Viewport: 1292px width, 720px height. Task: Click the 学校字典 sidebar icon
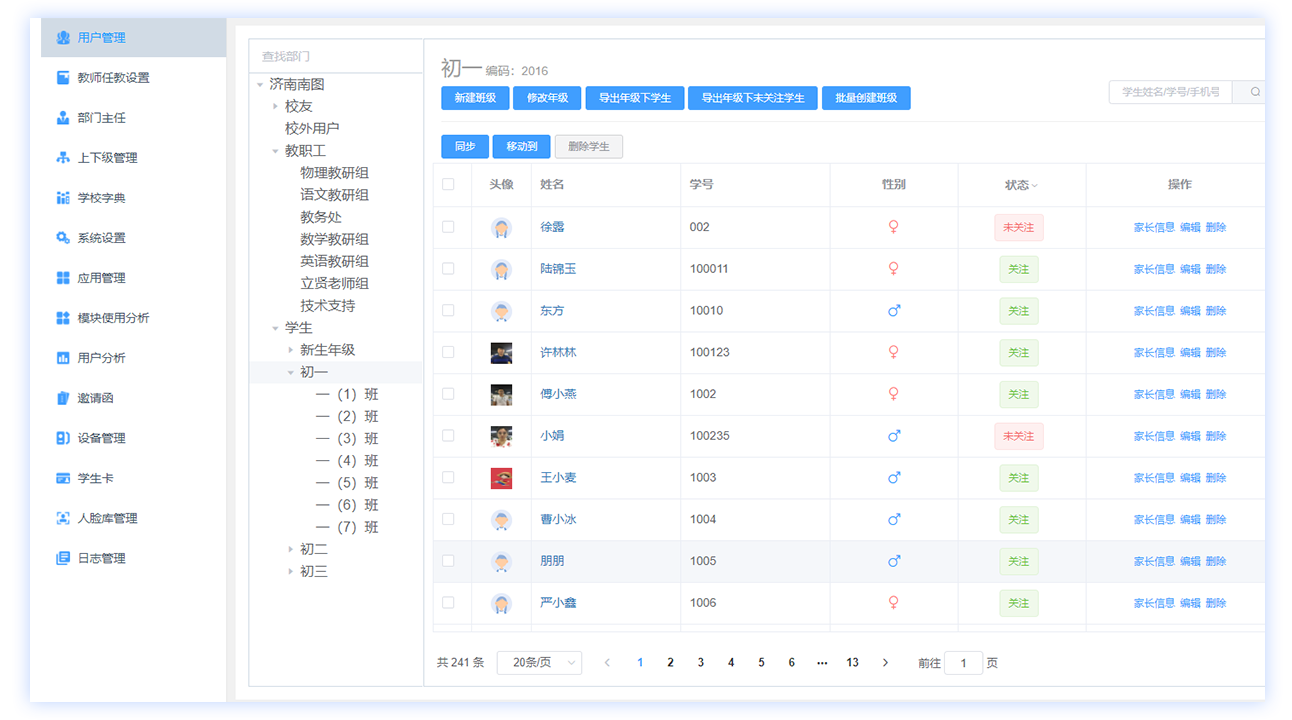(63, 198)
